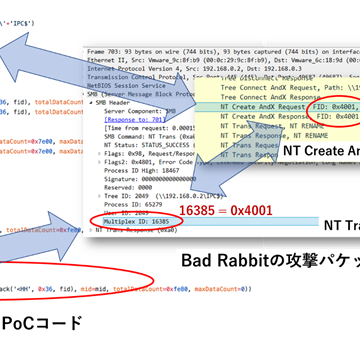The height and width of the screenshot is (360, 360).
Task: Expand the Flags2: 0x4801 field
Action: tap(100, 162)
